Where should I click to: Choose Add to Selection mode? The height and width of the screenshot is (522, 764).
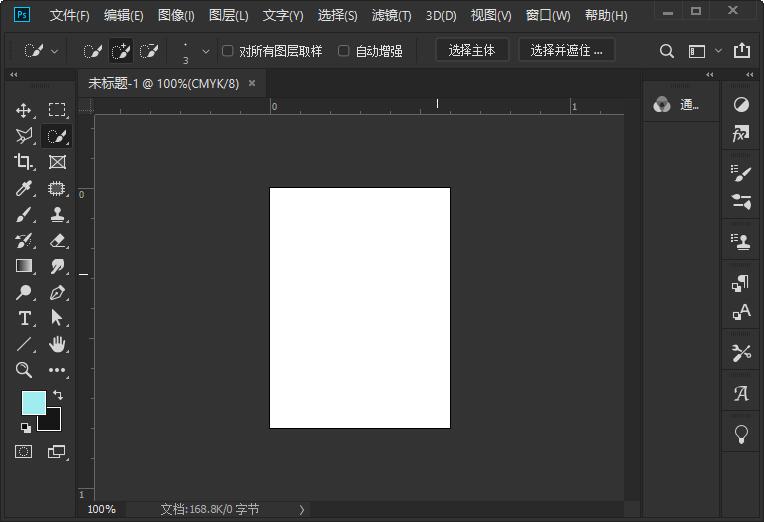pyautogui.click(x=120, y=51)
